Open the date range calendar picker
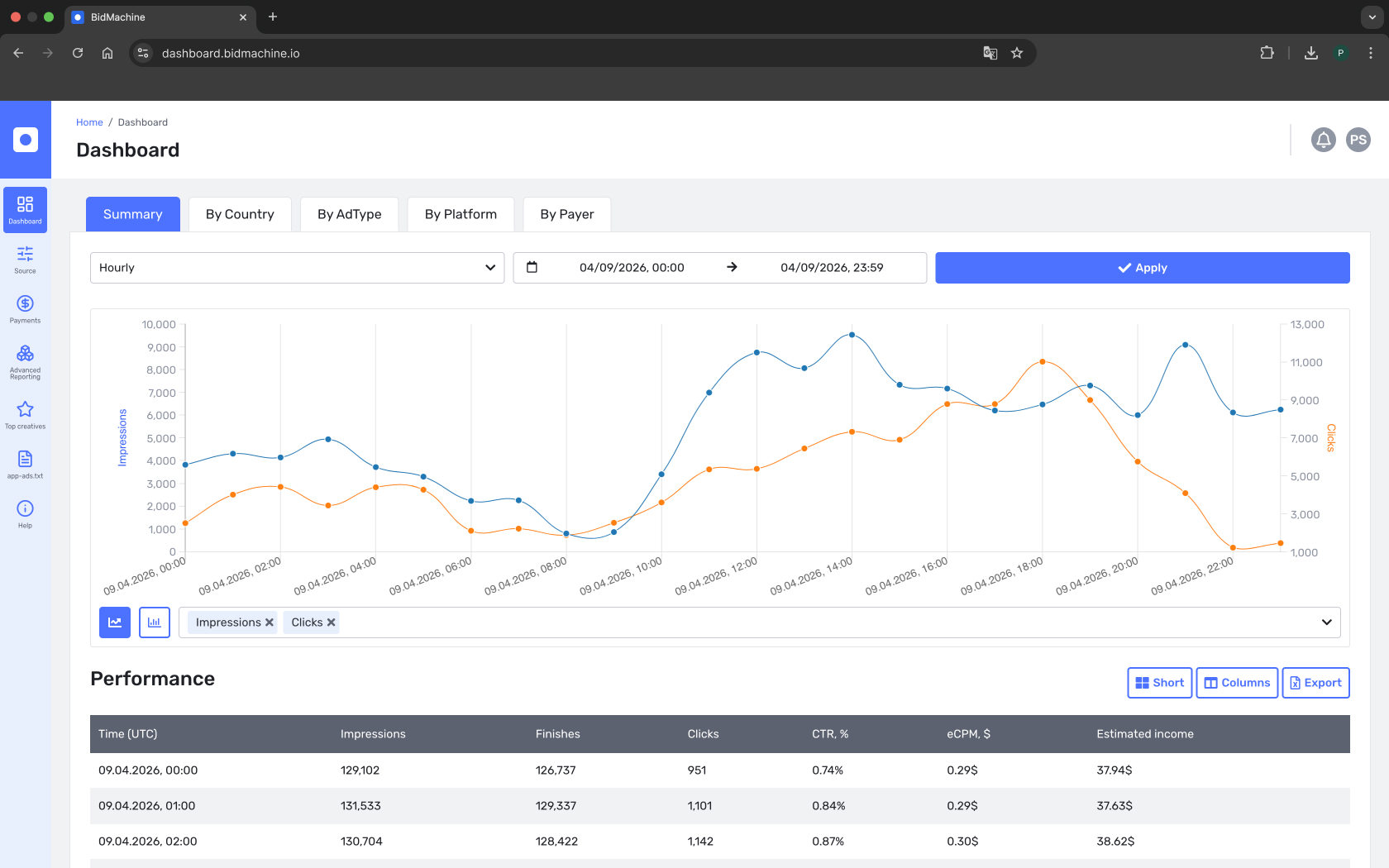The width and height of the screenshot is (1389, 868). click(x=532, y=267)
